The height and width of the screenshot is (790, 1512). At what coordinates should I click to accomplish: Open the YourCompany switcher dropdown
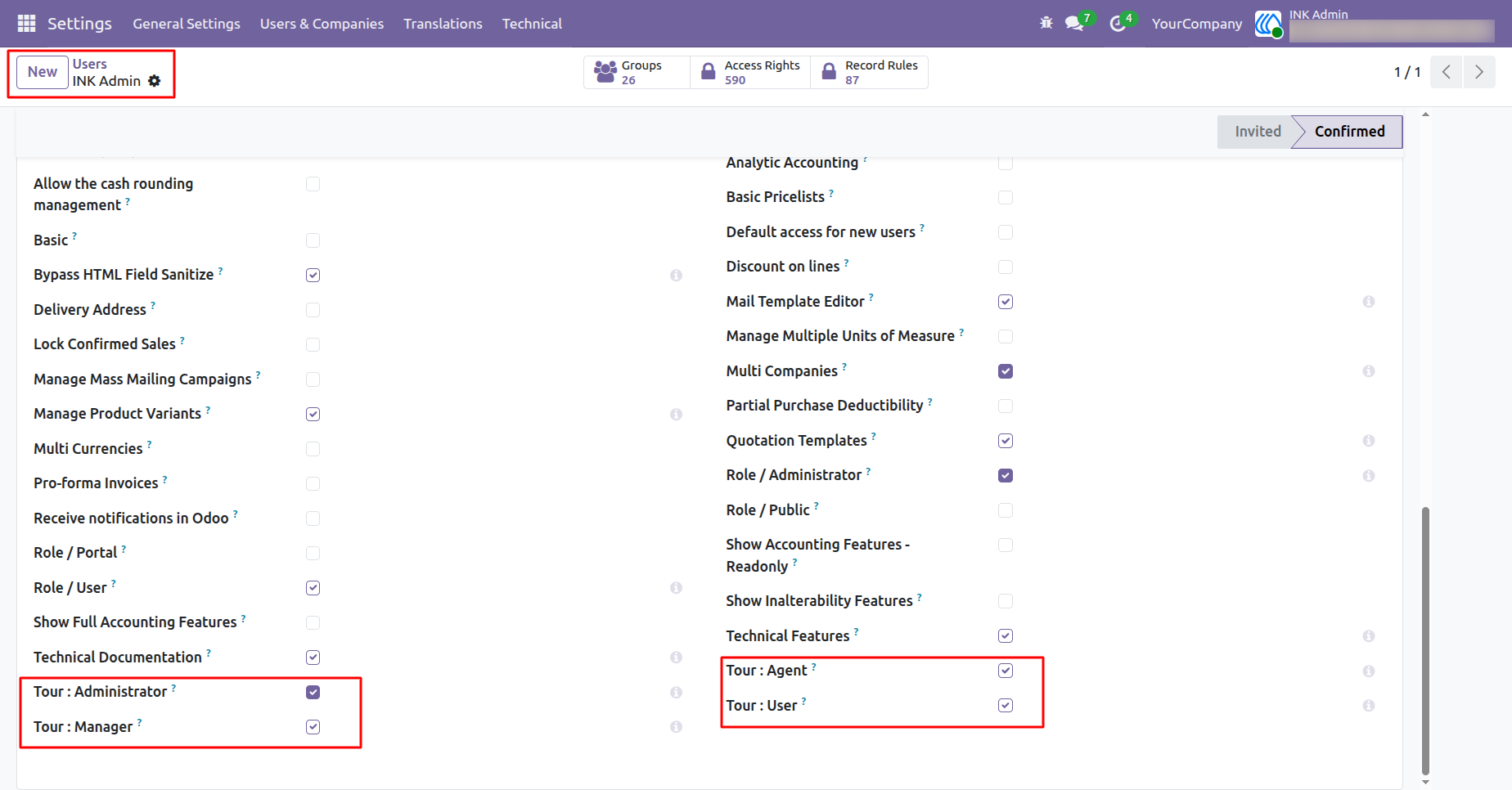coord(1197,24)
